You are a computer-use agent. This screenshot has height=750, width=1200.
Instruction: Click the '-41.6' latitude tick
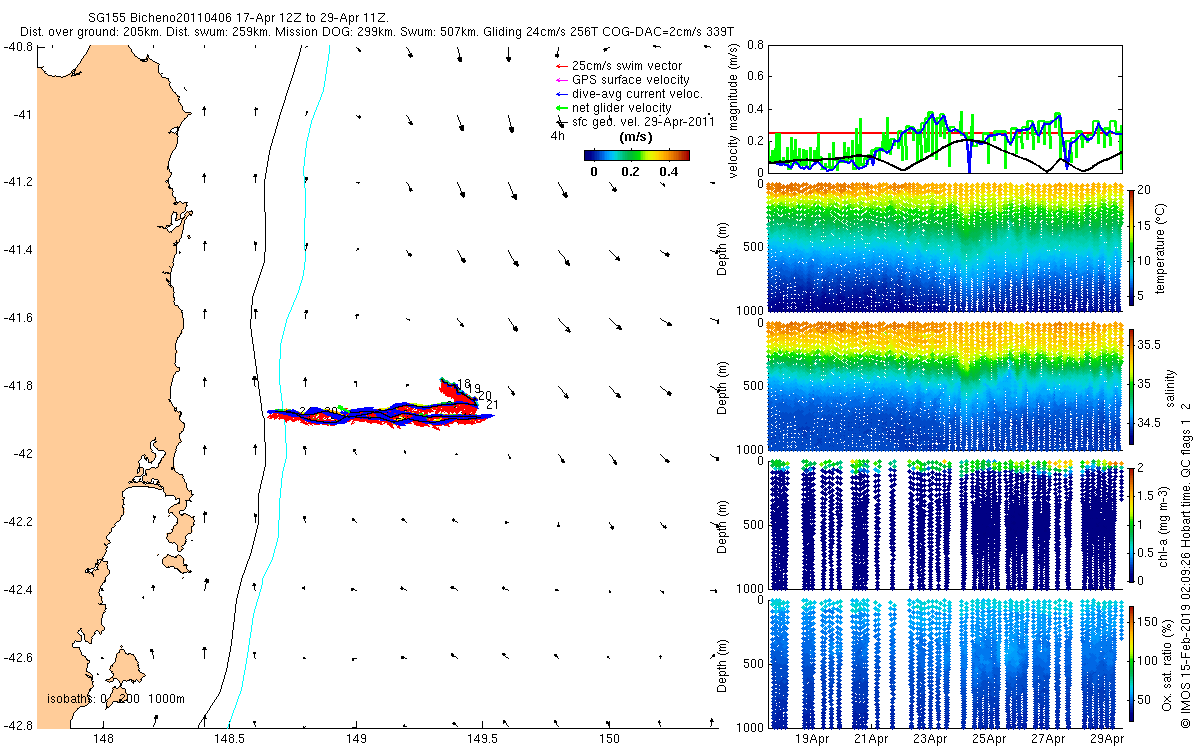(18, 318)
